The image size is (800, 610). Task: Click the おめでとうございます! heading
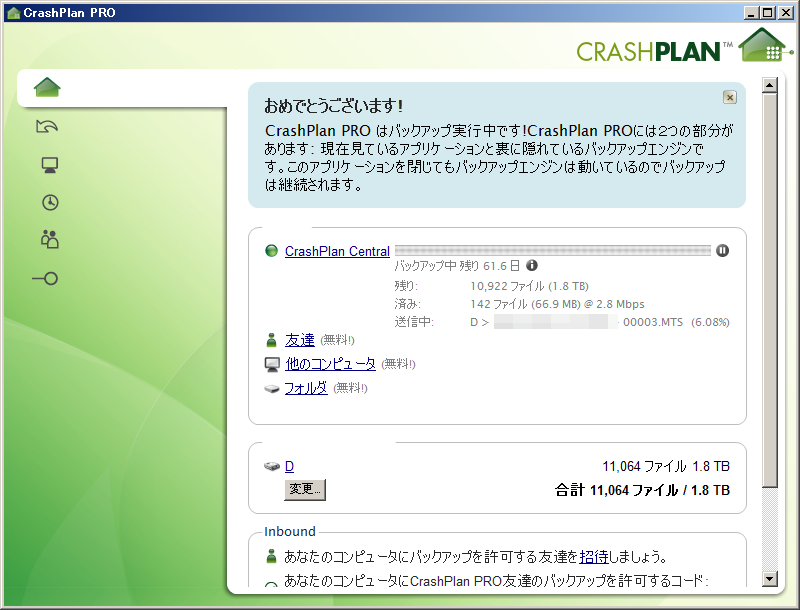click(x=334, y=106)
